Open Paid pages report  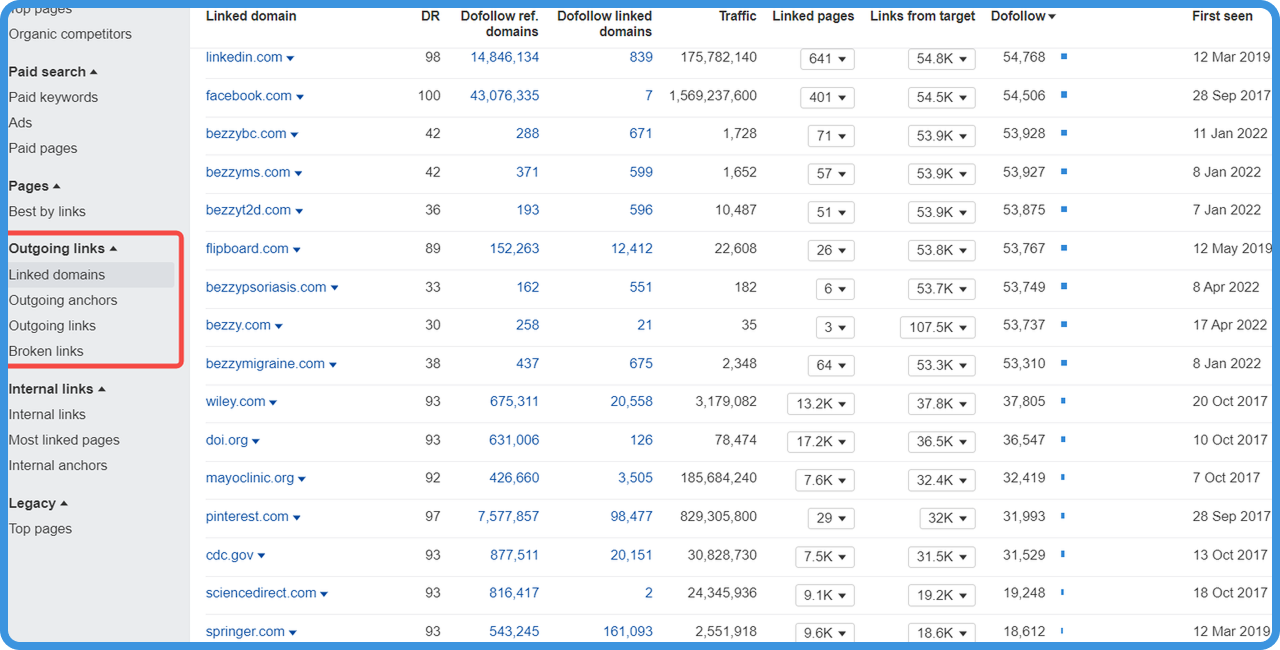(43, 148)
